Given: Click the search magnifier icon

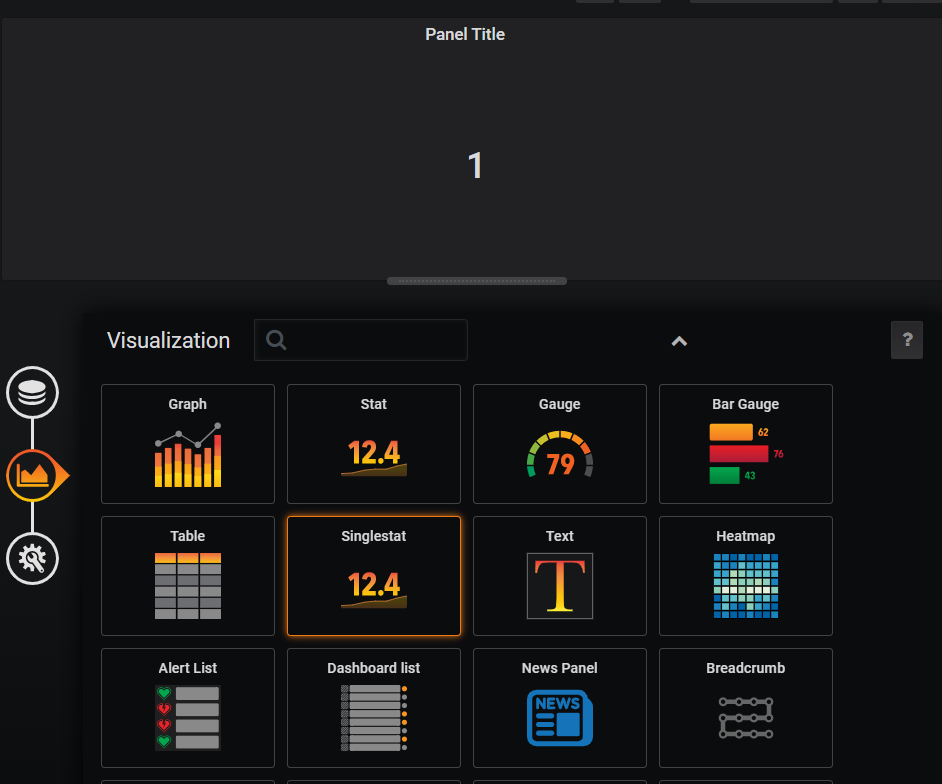Looking at the screenshot, I should coord(276,340).
